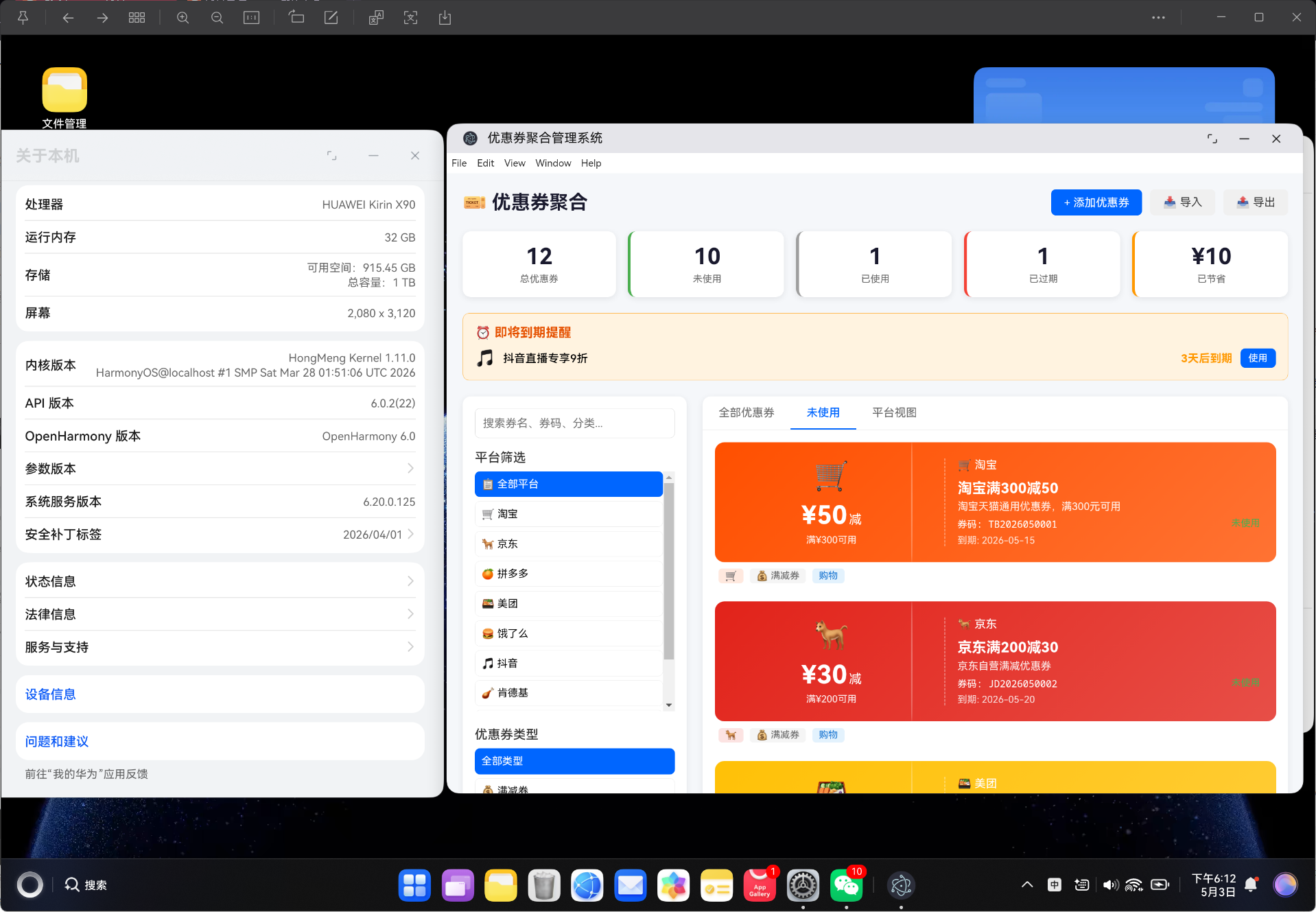Open the thumbnail grid view icon
1316x912 pixels.
(x=137, y=18)
